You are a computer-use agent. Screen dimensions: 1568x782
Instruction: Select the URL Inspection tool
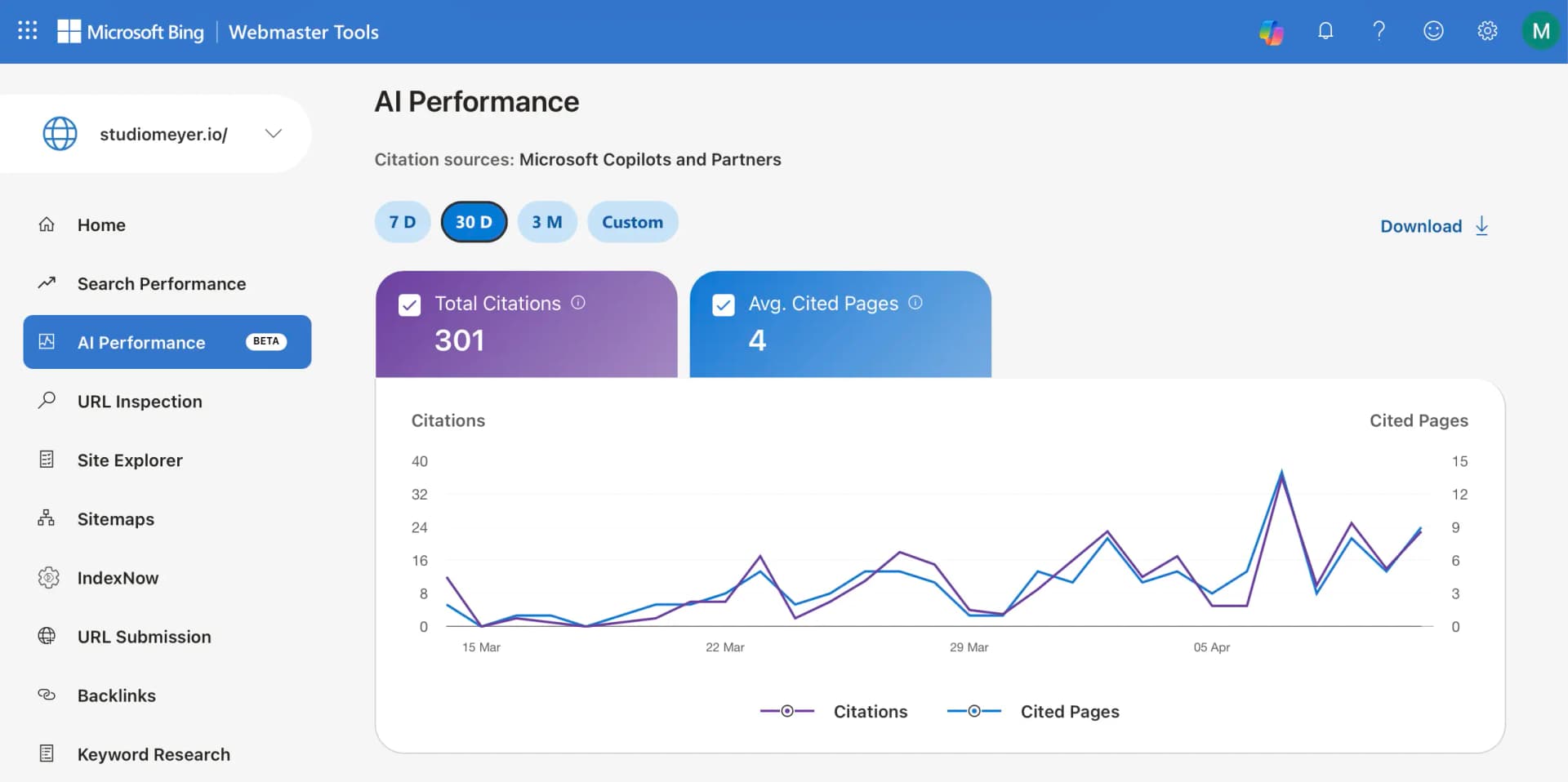point(140,401)
